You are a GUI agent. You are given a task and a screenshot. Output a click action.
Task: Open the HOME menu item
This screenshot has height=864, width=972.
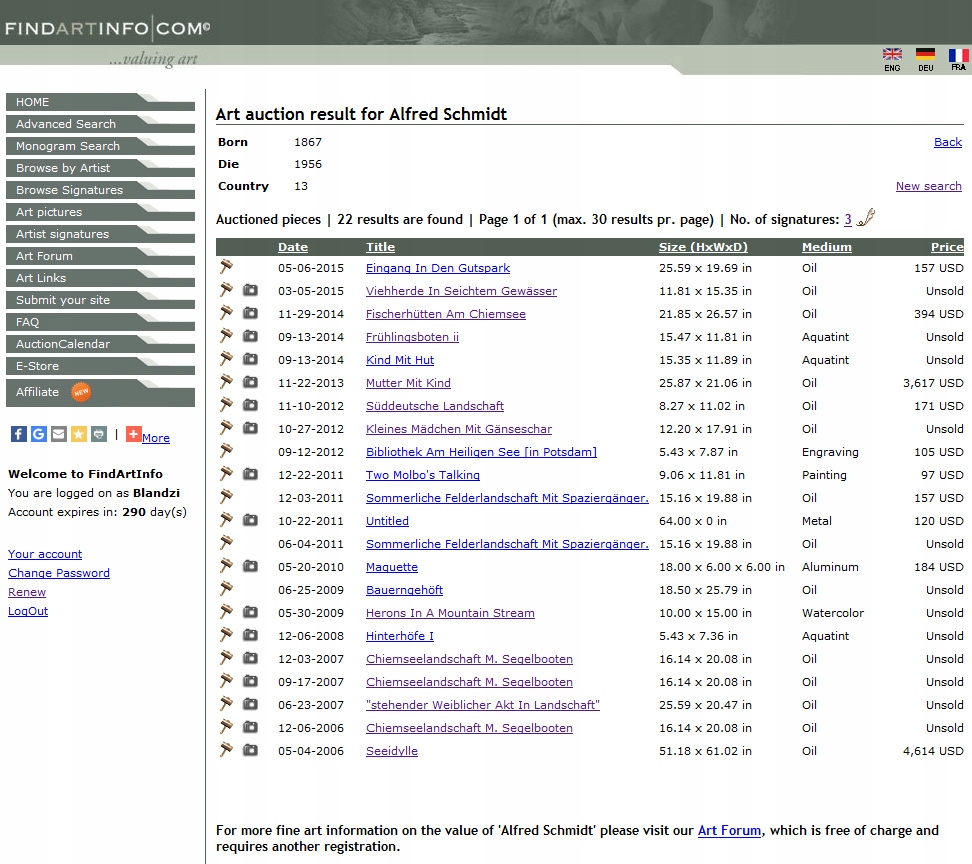tap(100, 102)
